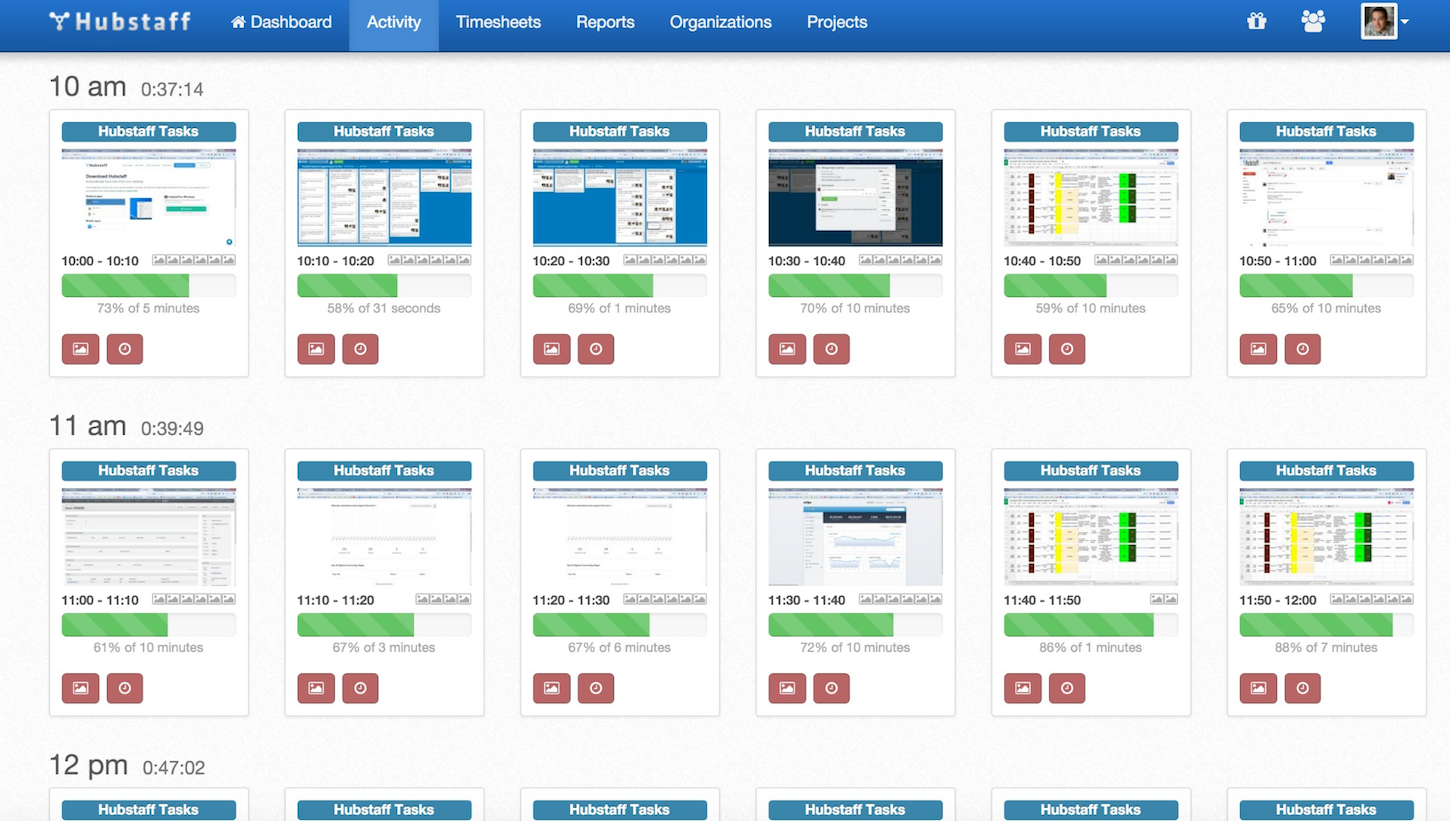This screenshot has height=821, width=1450.
Task: Enlarge the screenshot thumbnail for 11:00 - 11:10
Action: point(149,537)
